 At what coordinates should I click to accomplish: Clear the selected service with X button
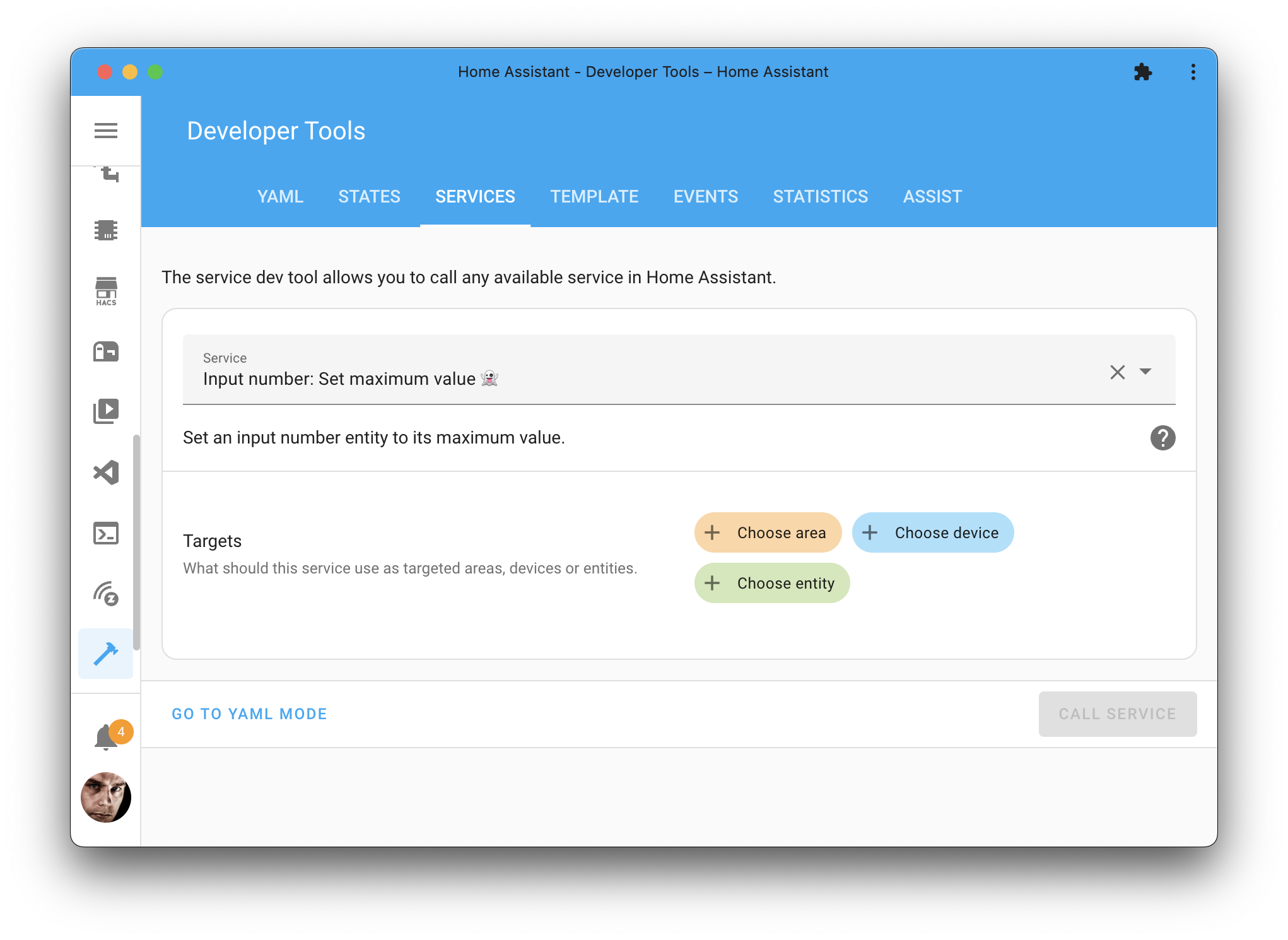pos(1118,372)
